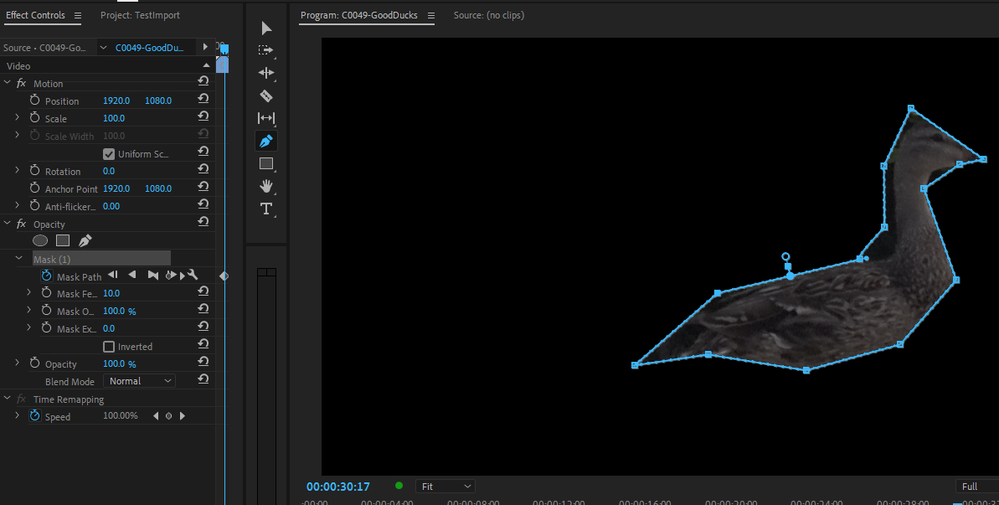Click the Position X value 1920.0
This screenshot has width=999, height=505.
click(117, 101)
